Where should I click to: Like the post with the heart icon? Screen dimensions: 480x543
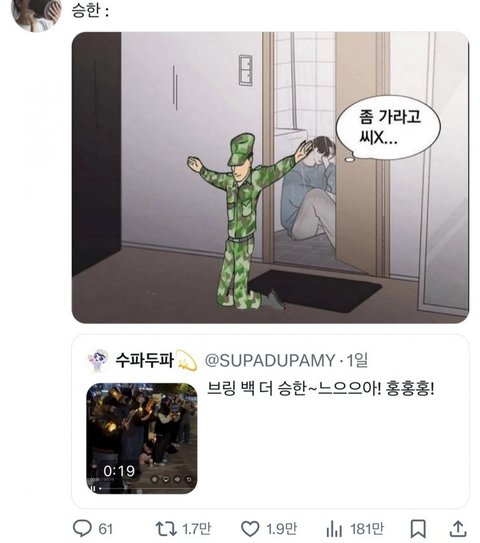tap(250, 529)
